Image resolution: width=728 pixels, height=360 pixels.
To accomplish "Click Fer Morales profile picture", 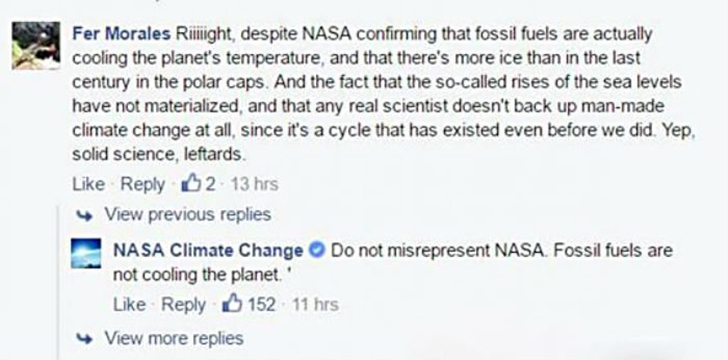I will coord(36,46).
